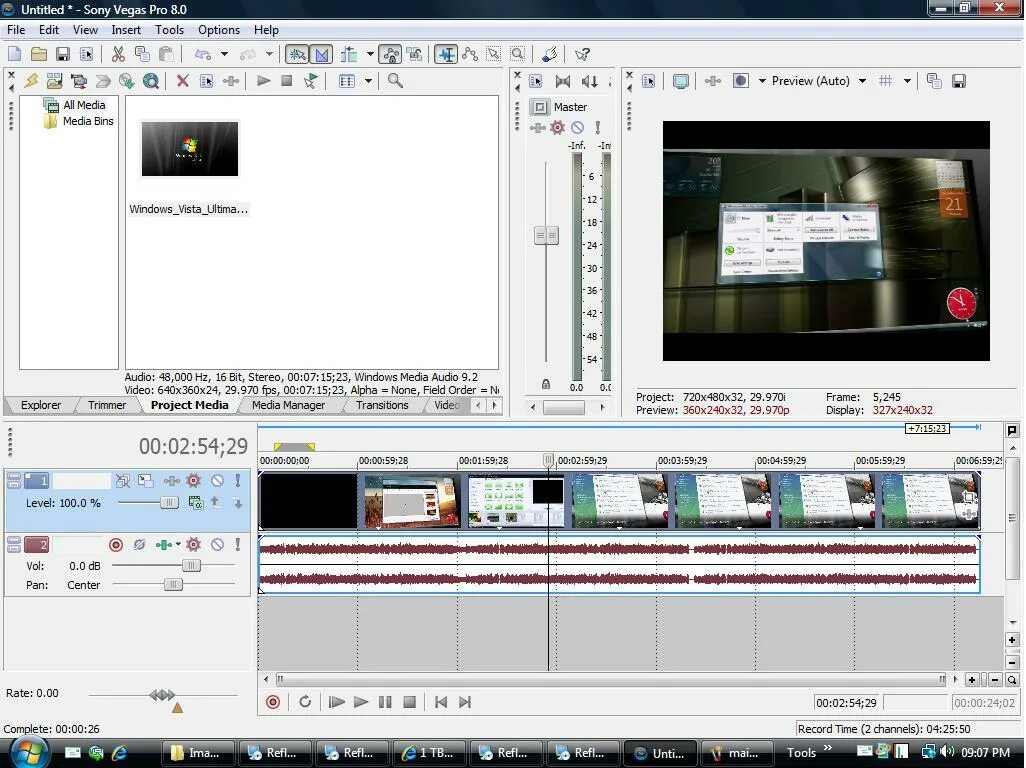Open the Undo history dropdown arrow
Screen dimensions: 1026x768
click(224, 54)
